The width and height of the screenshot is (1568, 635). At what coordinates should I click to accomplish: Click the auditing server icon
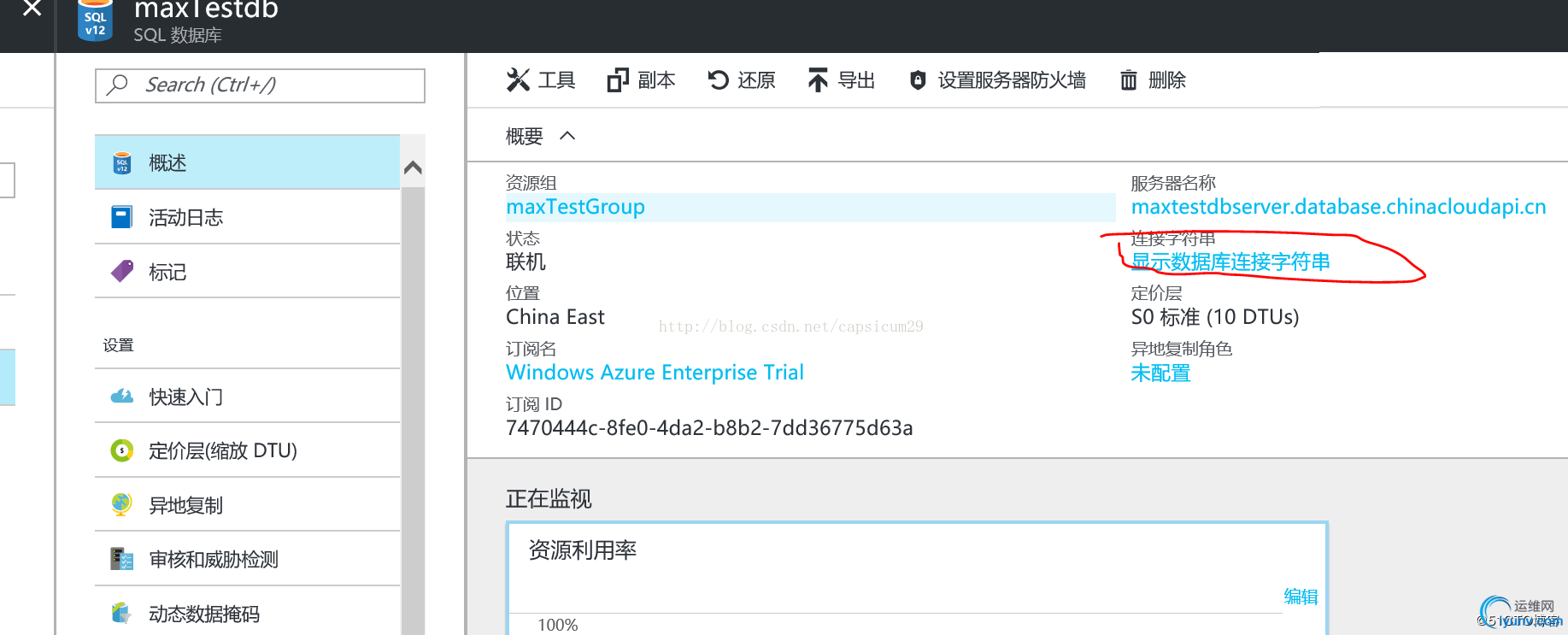[x=122, y=559]
